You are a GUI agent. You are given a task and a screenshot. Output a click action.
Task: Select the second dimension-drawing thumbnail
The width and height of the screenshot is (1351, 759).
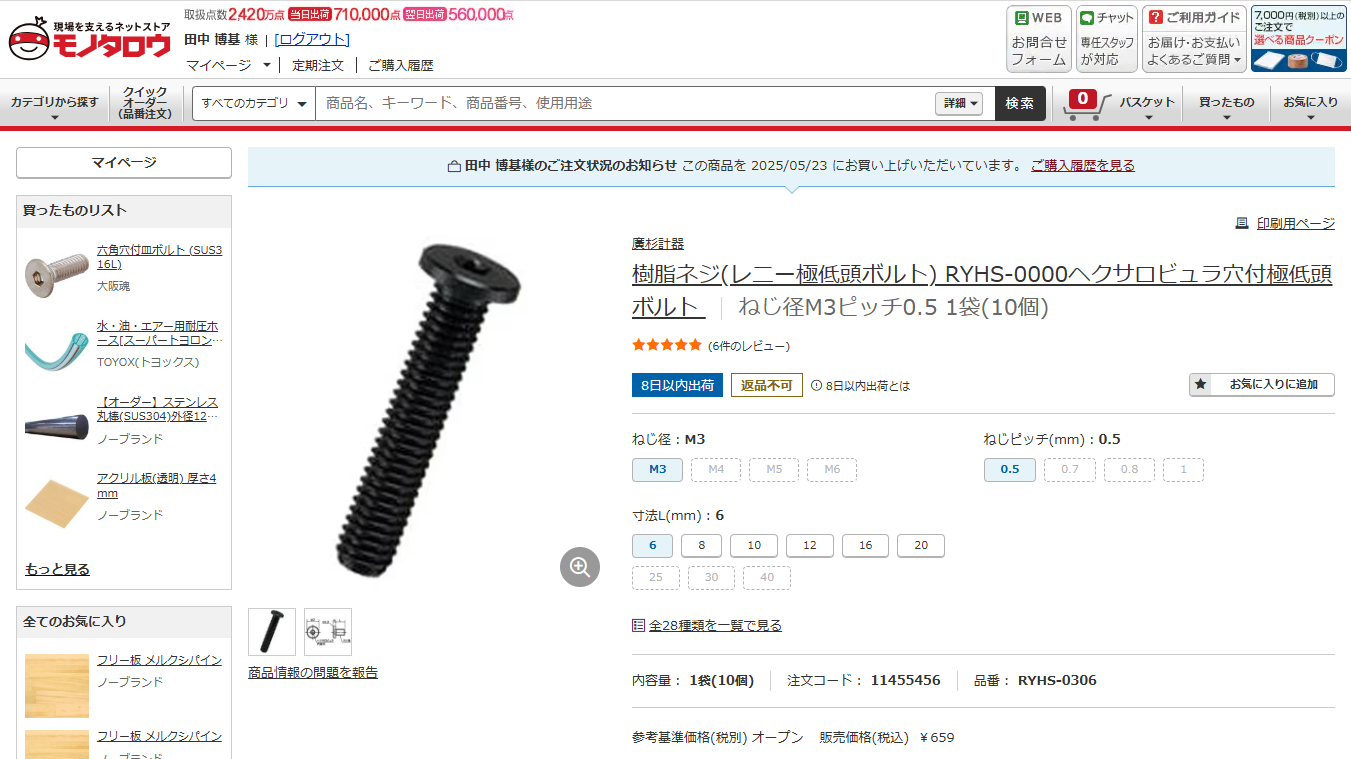point(328,632)
